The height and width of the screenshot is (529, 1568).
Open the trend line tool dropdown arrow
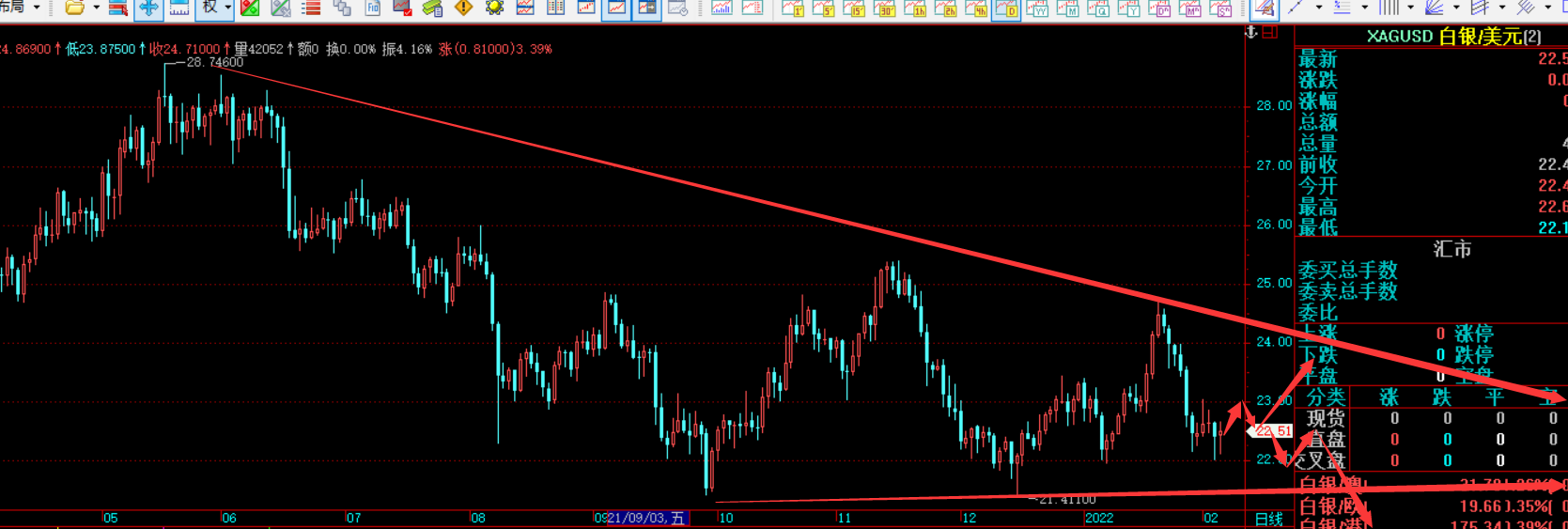[x=1318, y=8]
